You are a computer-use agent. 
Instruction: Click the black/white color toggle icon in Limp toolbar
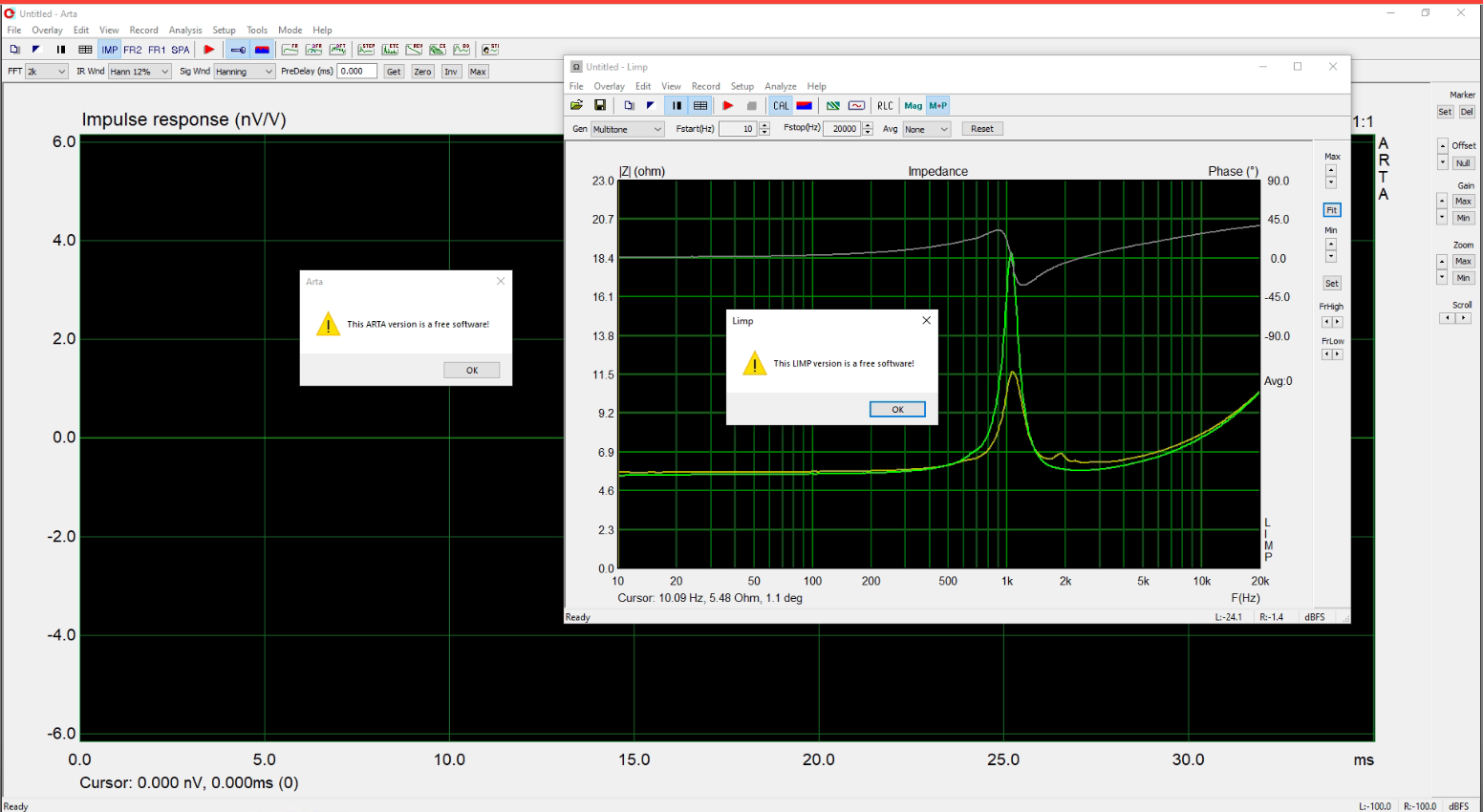651,106
